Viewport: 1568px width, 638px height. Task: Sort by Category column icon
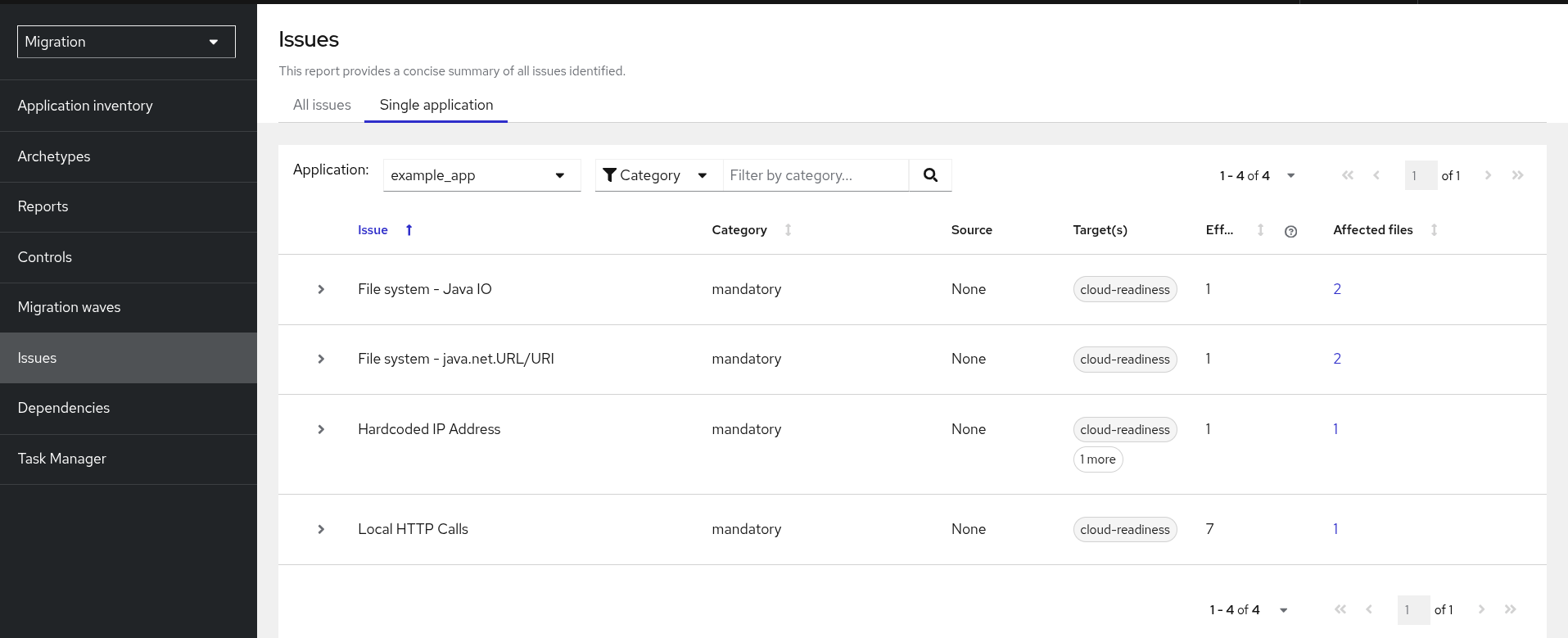click(x=788, y=230)
